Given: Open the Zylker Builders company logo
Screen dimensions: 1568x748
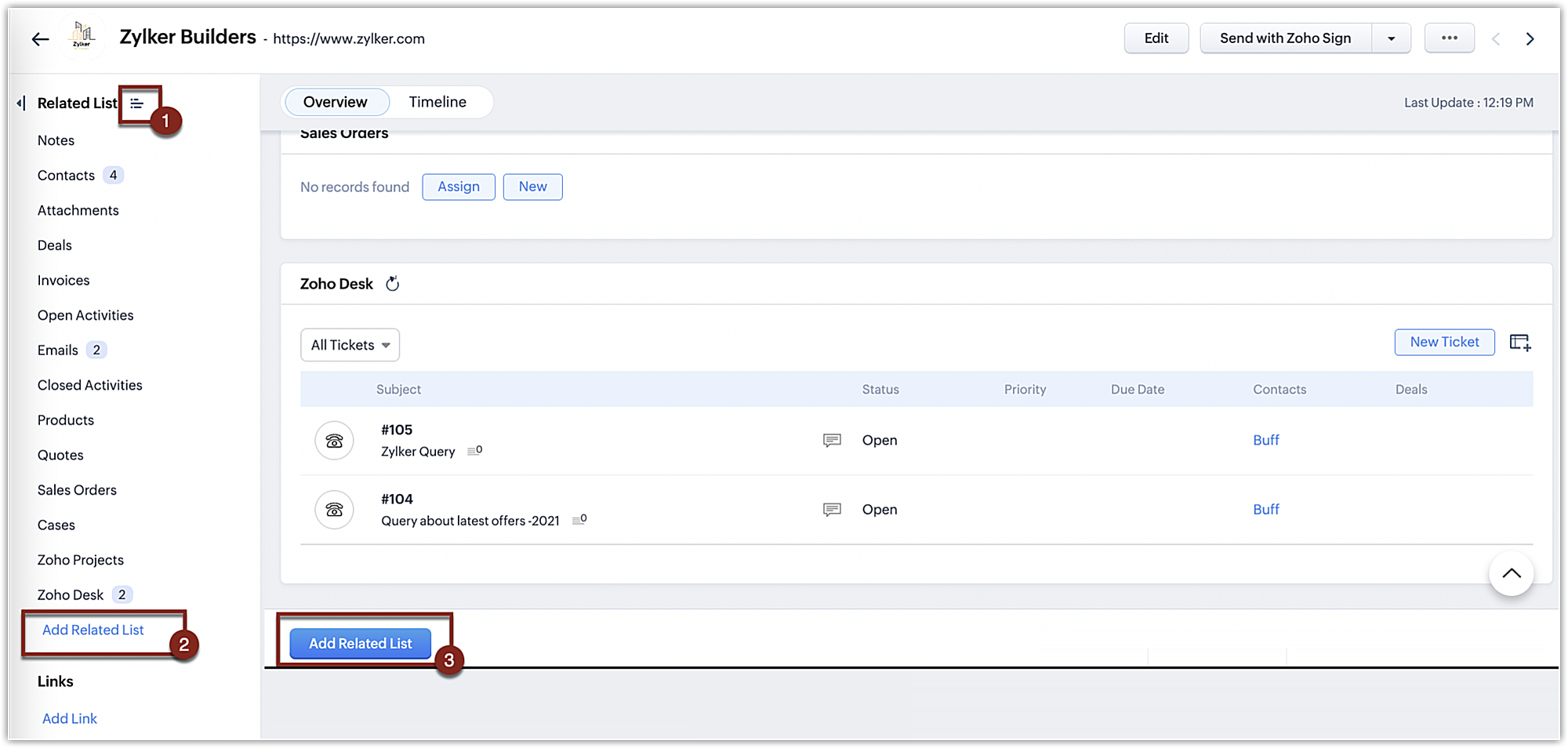Looking at the screenshot, I should pyautogui.click(x=82, y=36).
